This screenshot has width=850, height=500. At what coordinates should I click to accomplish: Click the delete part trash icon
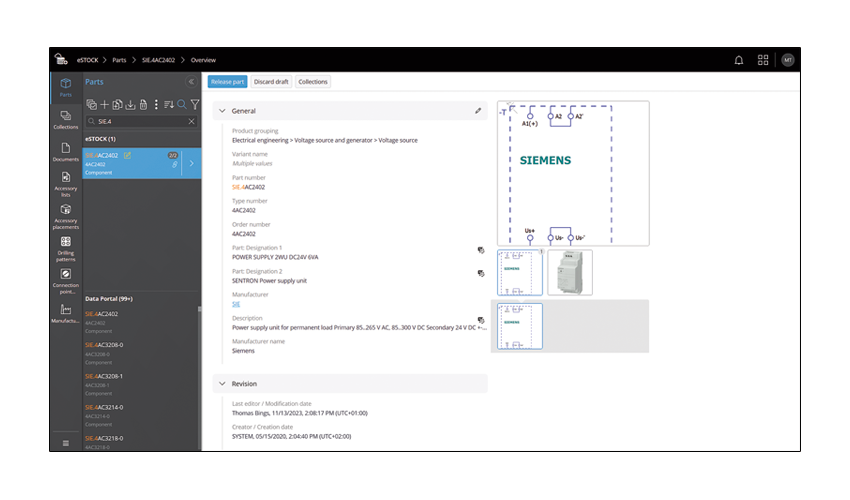coord(143,104)
